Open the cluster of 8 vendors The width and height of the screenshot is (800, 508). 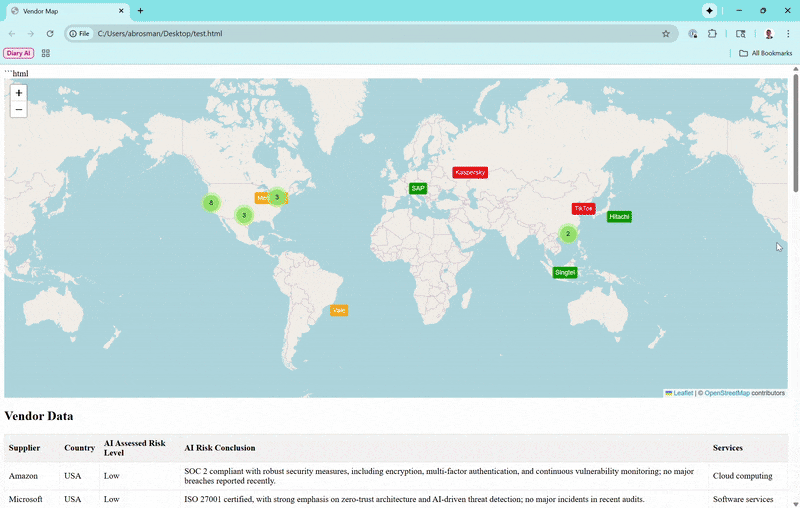211,202
